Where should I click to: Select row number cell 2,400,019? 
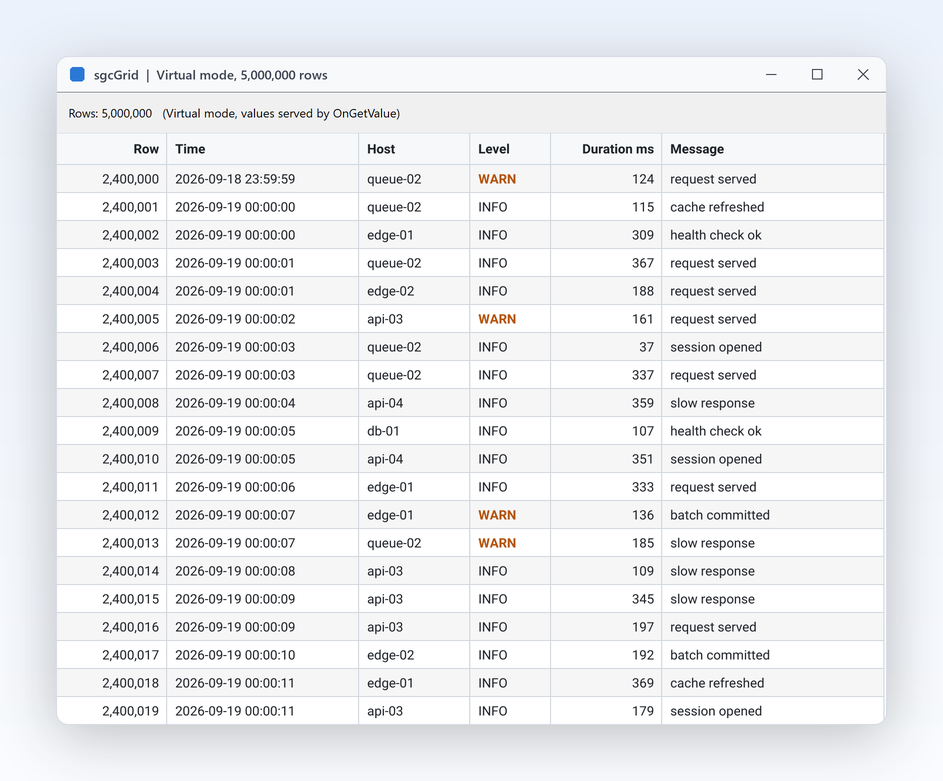[x=112, y=711]
